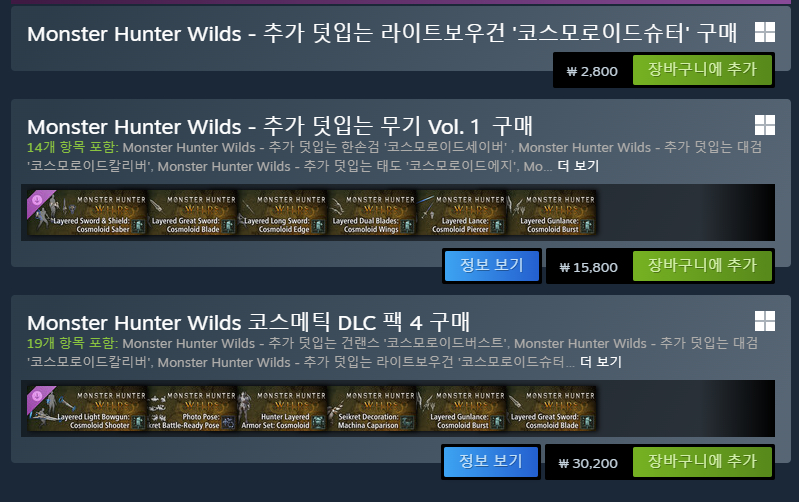Click purple DLC badge on Cosmoloid Saber thumbnail
This screenshot has height=502, width=799.
point(39,202)
